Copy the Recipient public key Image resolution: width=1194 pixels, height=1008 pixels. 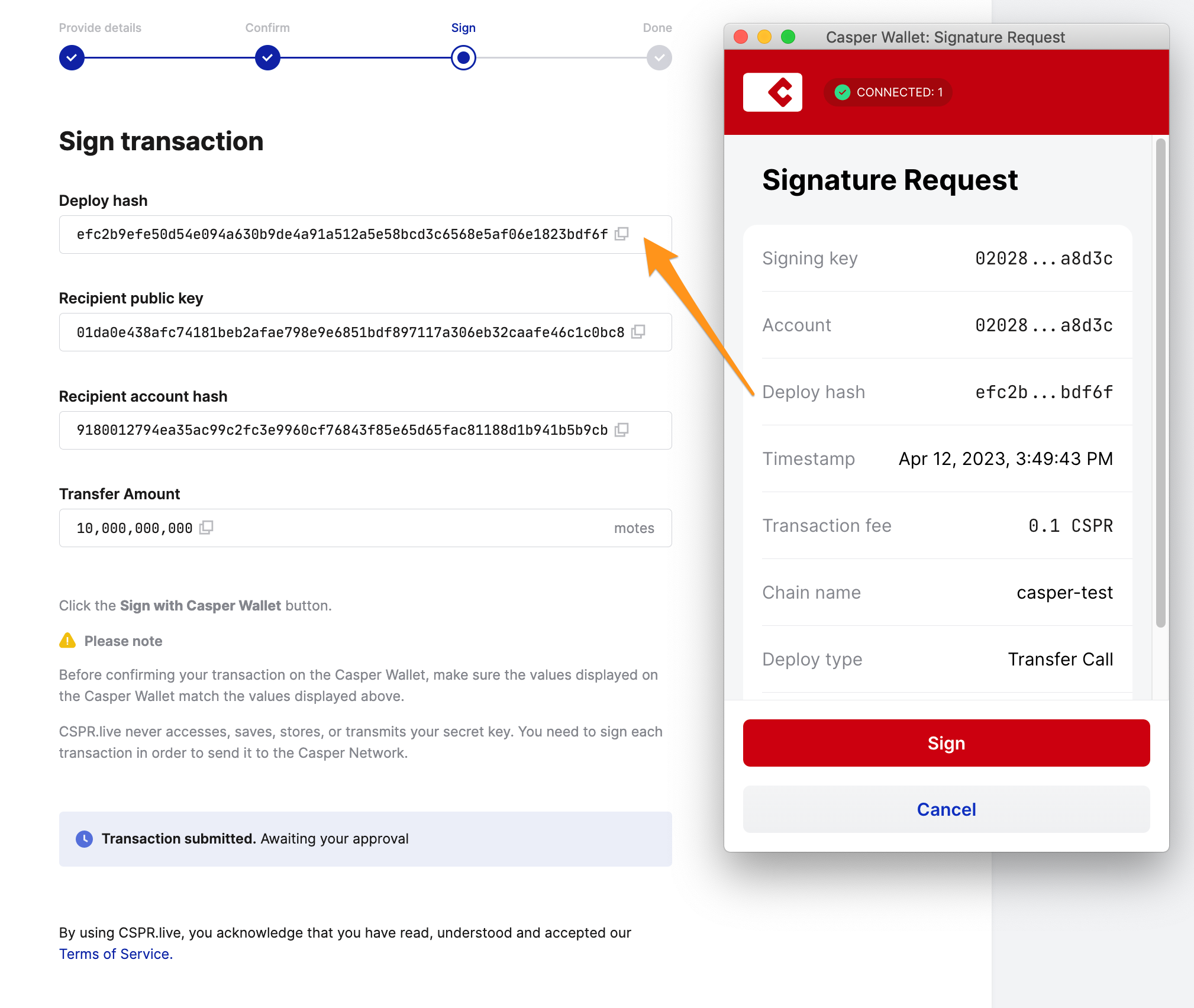(x=638, y=332)
